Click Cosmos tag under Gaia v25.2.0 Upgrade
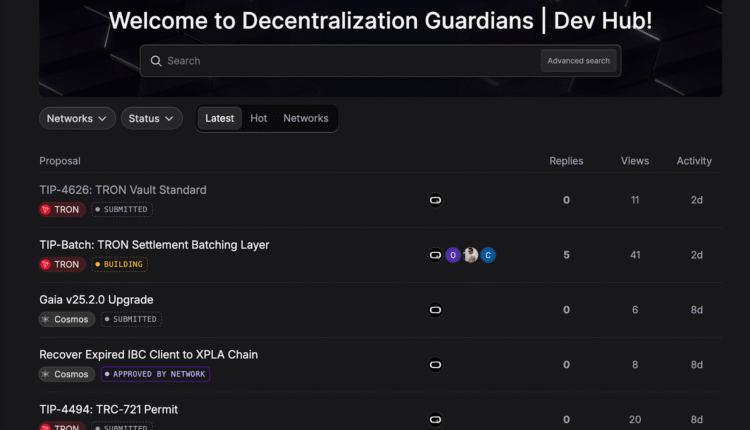The height and width of the screenshot is (430, 750). [65, 320]
